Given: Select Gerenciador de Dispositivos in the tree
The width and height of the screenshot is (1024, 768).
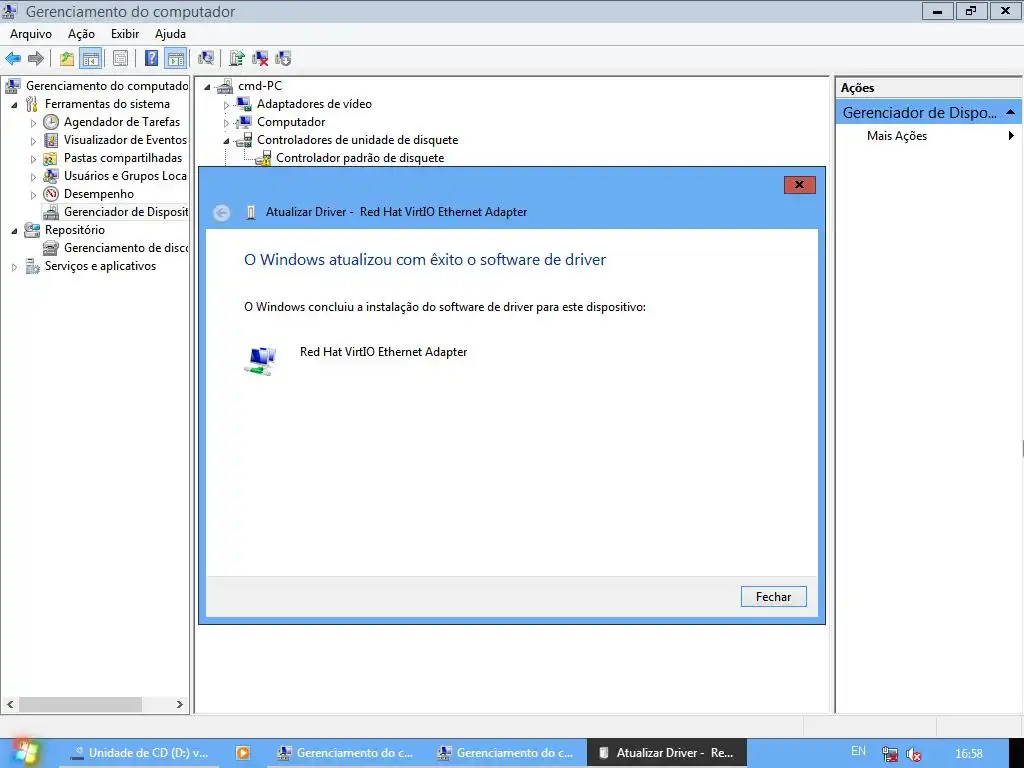Looking at the screenshot, I should (125, 212).
